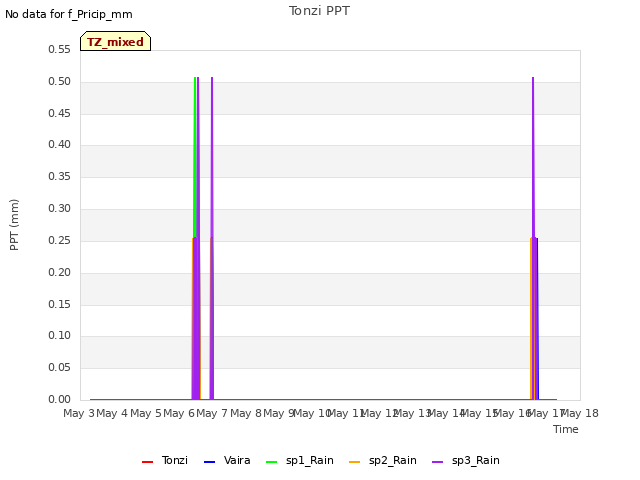Click the 0.15 y-axis tick label
640x480 pixels.
[59, 304]
